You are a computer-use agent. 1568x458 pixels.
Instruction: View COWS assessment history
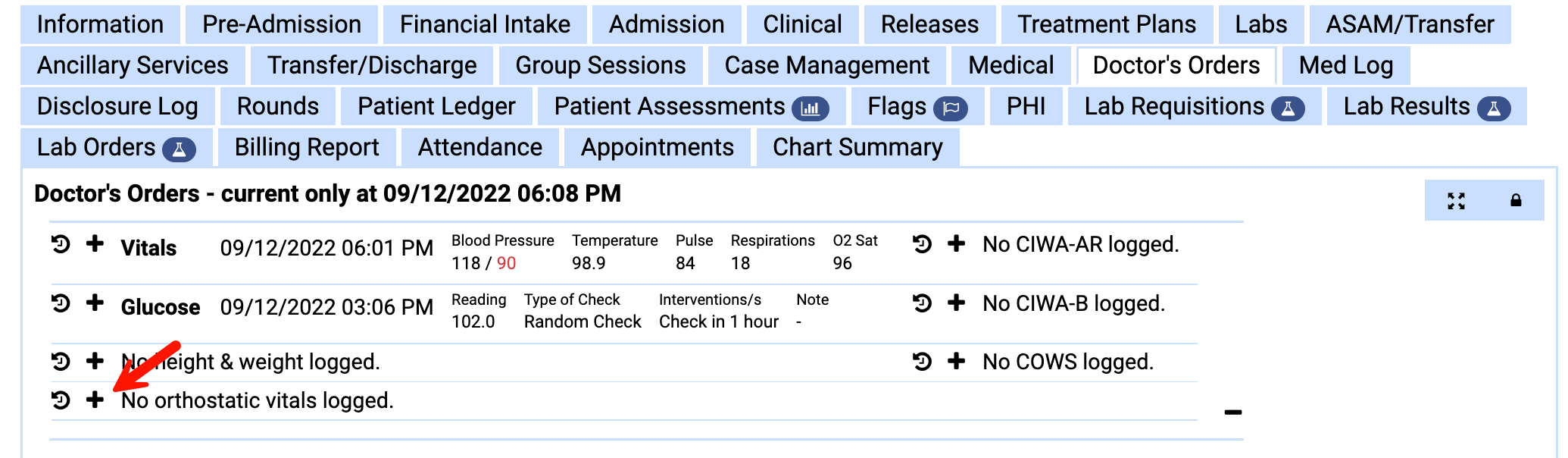point(922,362)
